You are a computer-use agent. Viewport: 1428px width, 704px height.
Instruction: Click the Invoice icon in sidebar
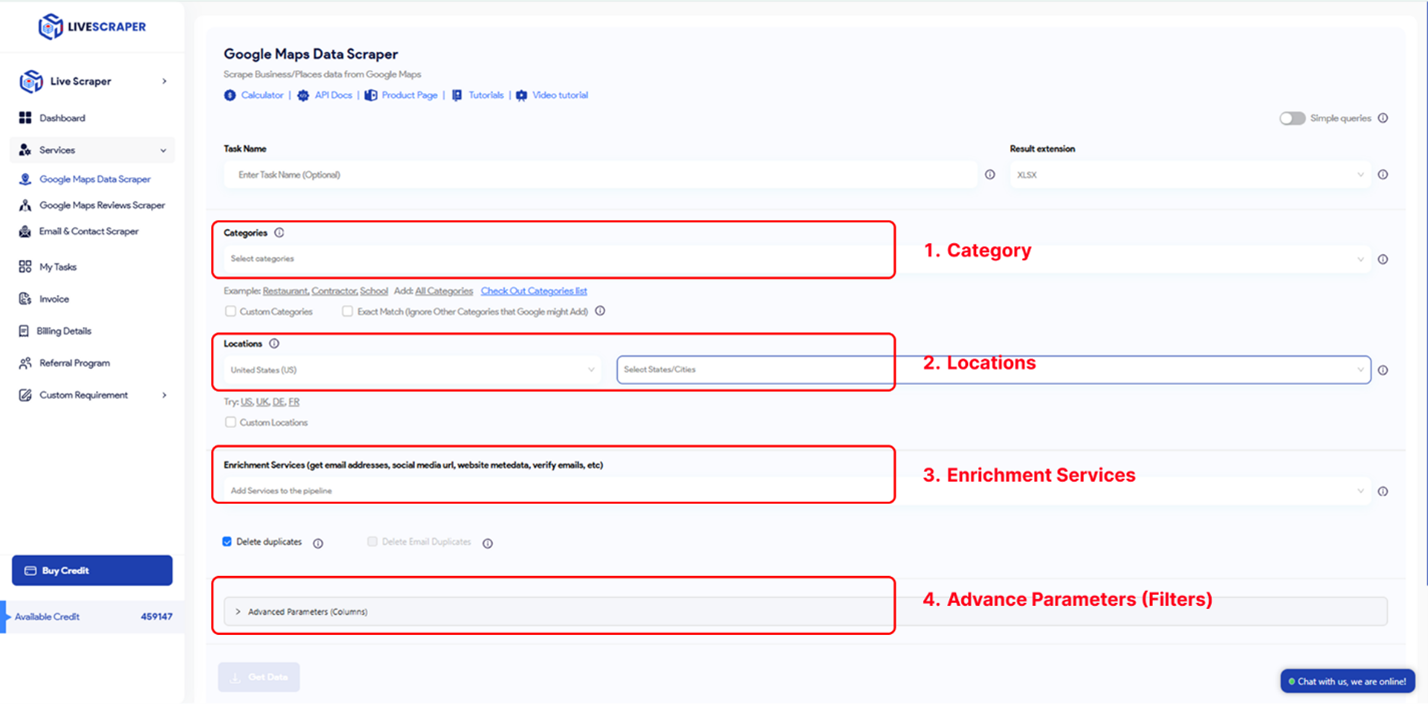[x=25, y=299]
